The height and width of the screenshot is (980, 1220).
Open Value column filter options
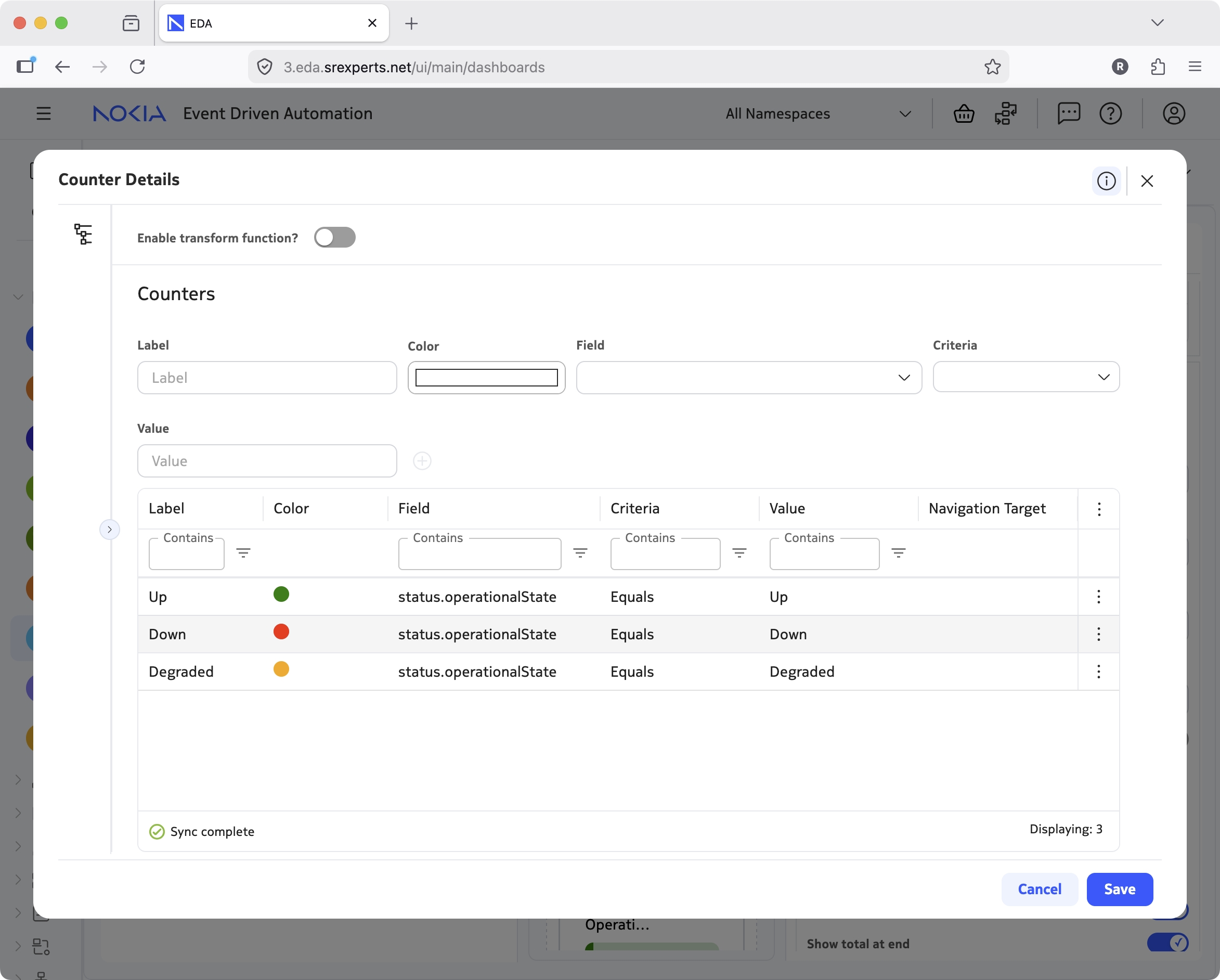click(x=898, y=553)
